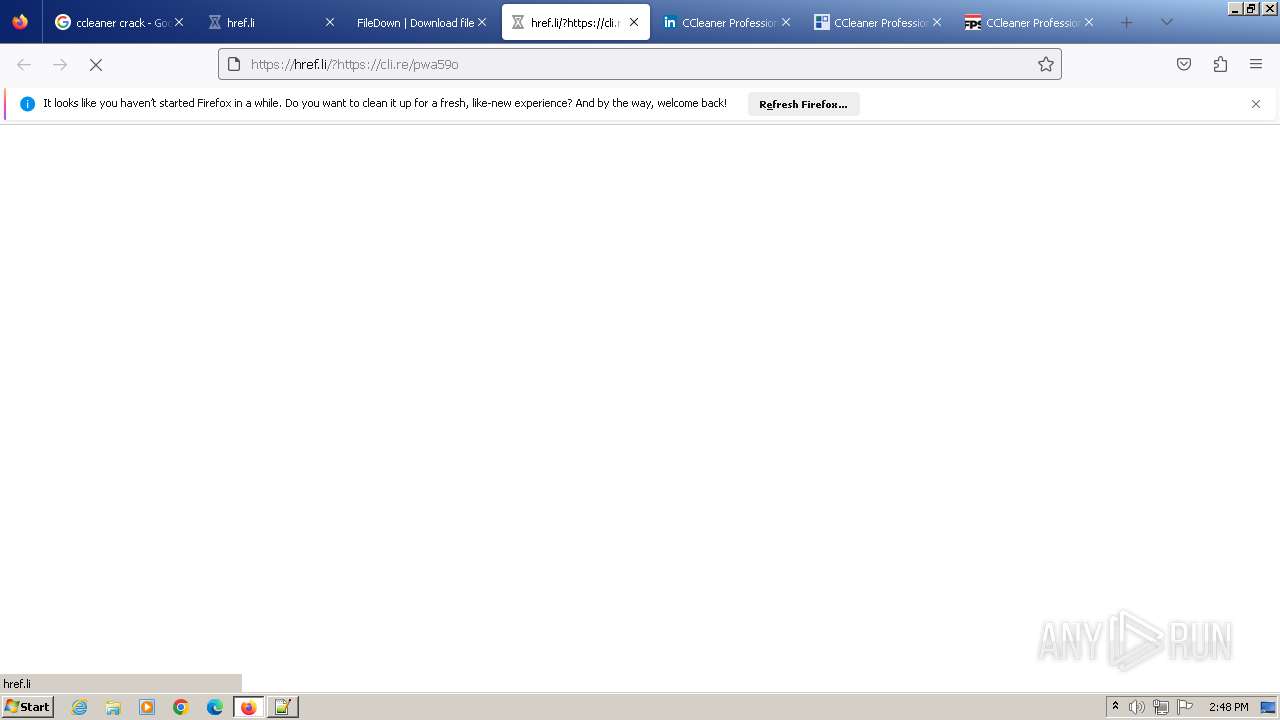The width and height of the screenshot is (1280, 720).
Task: Open the Action Center flag icon
Action: 1185,707
